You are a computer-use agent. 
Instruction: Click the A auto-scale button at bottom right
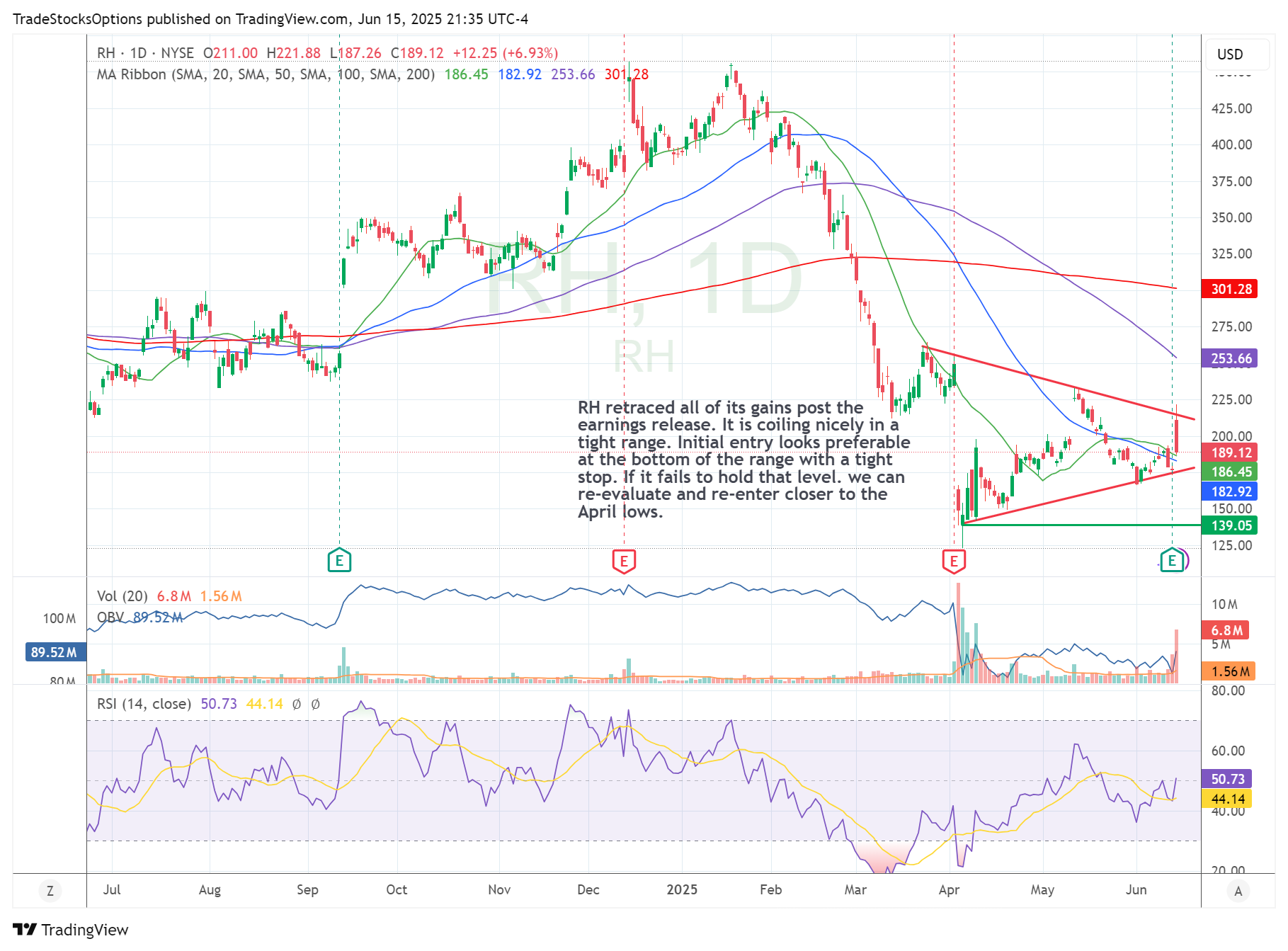[x=1238, y=891]
